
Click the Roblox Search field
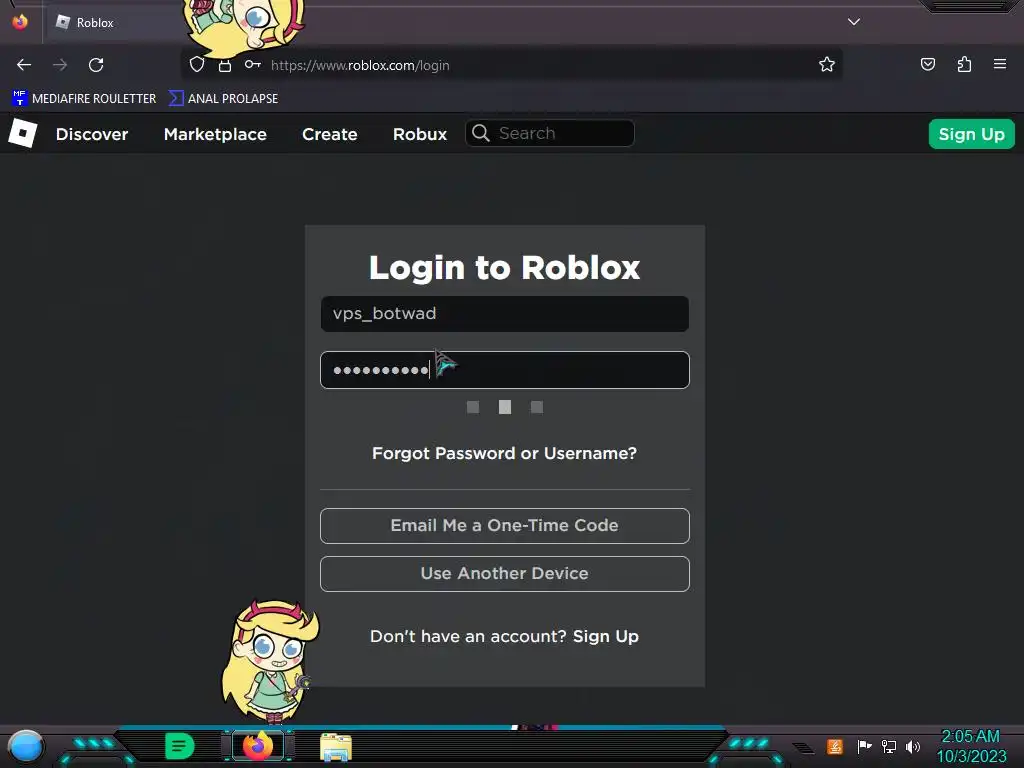550,133
